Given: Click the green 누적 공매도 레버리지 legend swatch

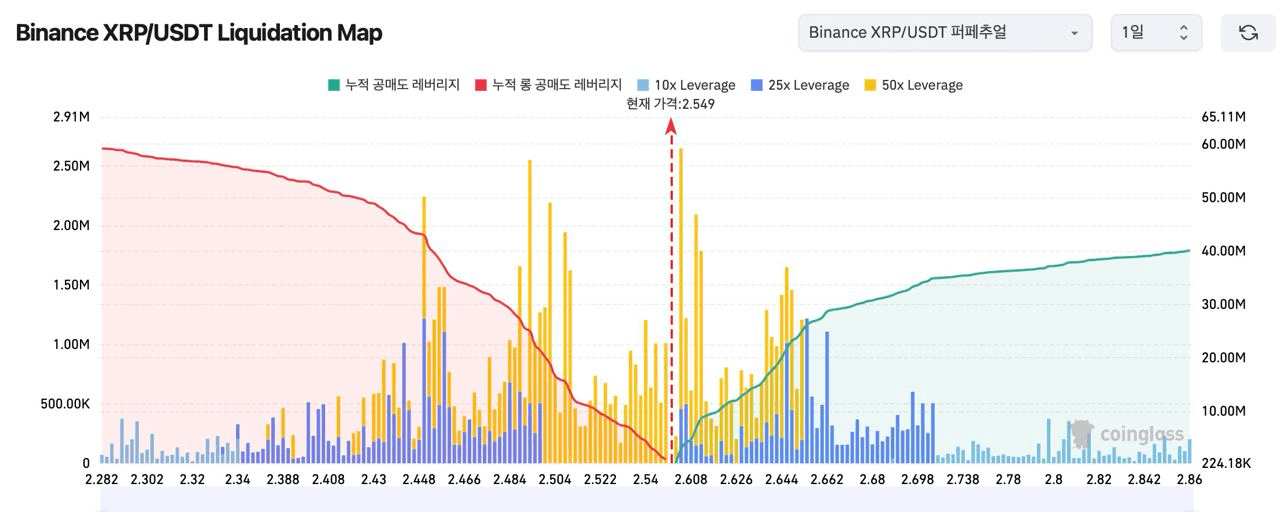Looking at the screenshot, I should pyautogui.click(x=333, y=85).
